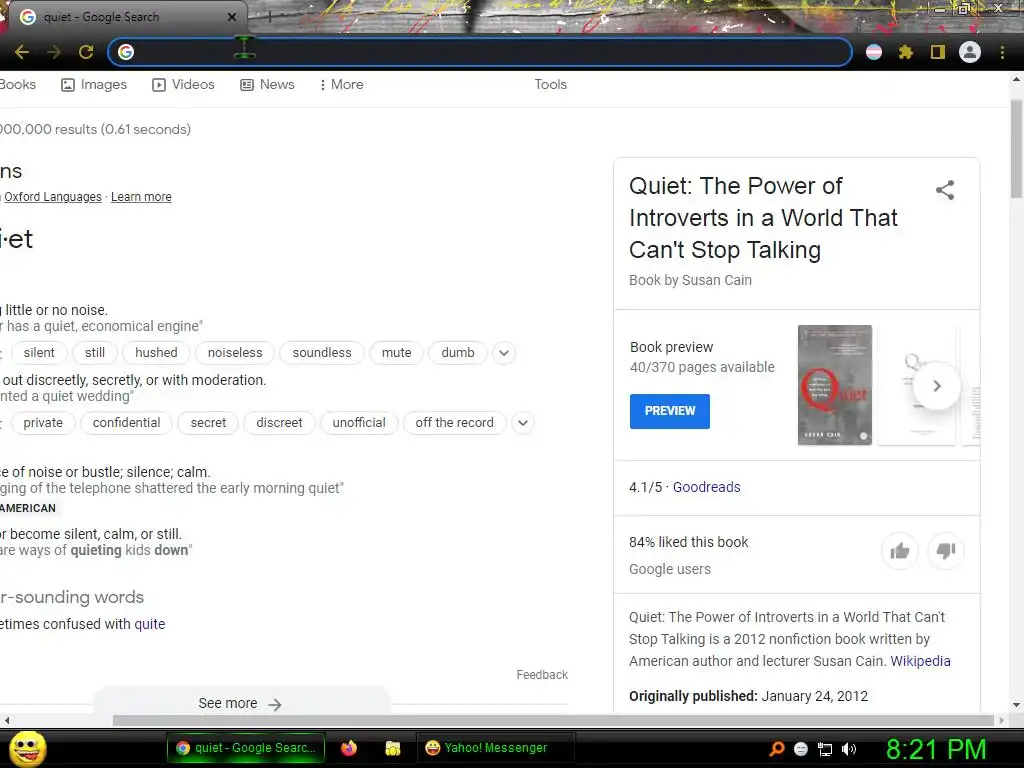Open the Extensions puzzle icon
This screenshot has width=1024, height=768.
coord(905,52)
